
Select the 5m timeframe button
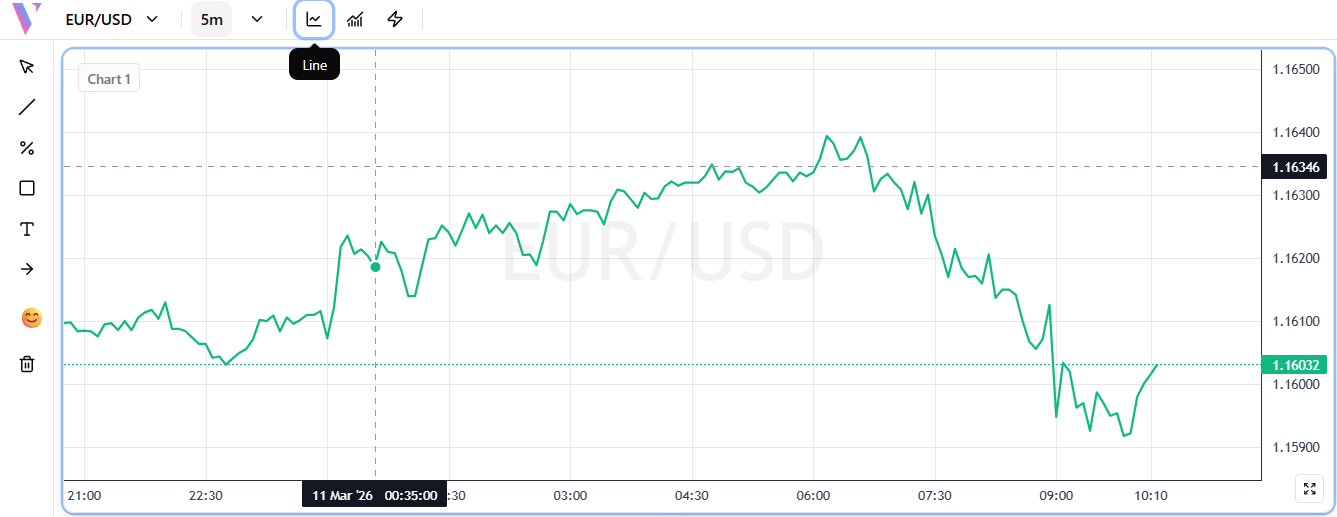(x=211, y=19)
